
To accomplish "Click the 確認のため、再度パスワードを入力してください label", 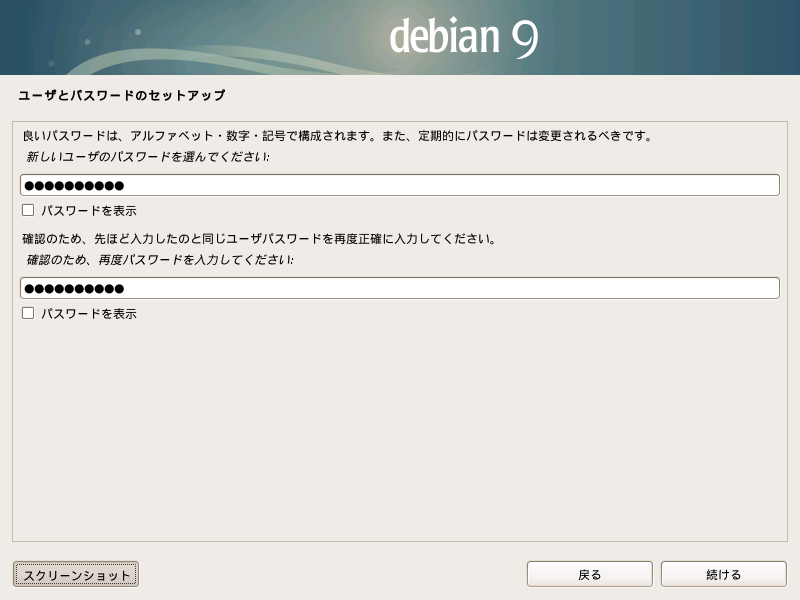I will [160, 260].
